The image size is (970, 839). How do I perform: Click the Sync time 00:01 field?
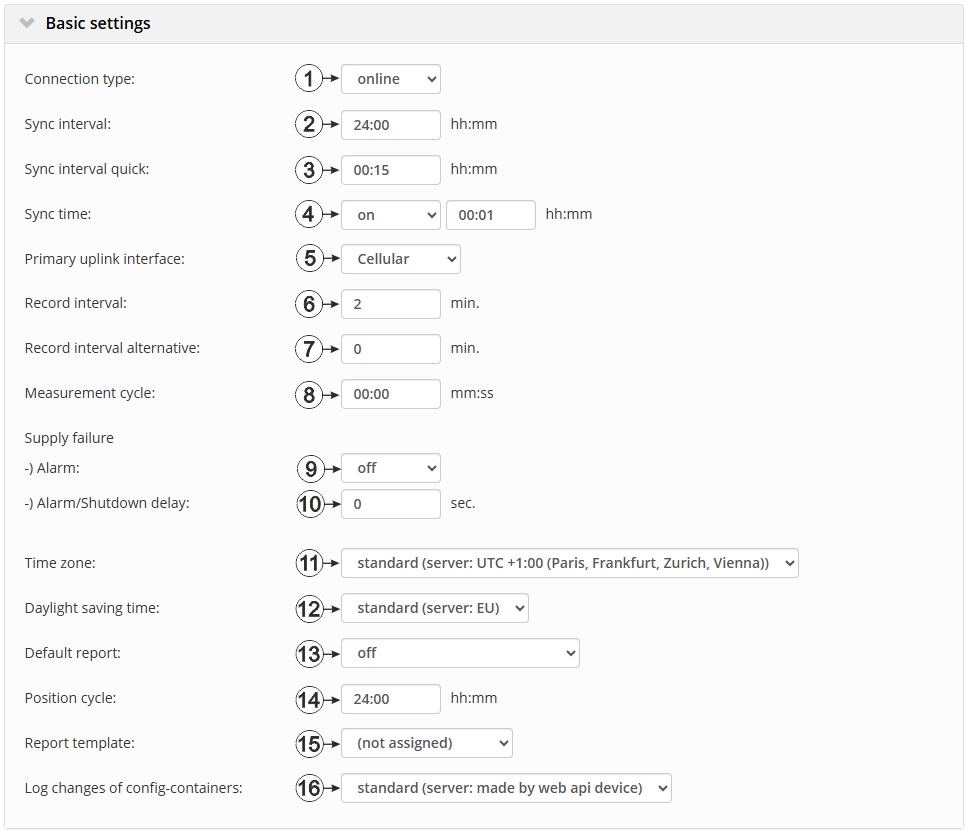tap(490, 215)
